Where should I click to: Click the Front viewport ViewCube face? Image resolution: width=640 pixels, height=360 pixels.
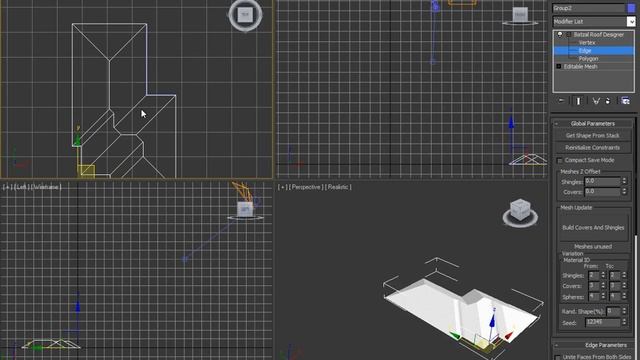(520, 14)
